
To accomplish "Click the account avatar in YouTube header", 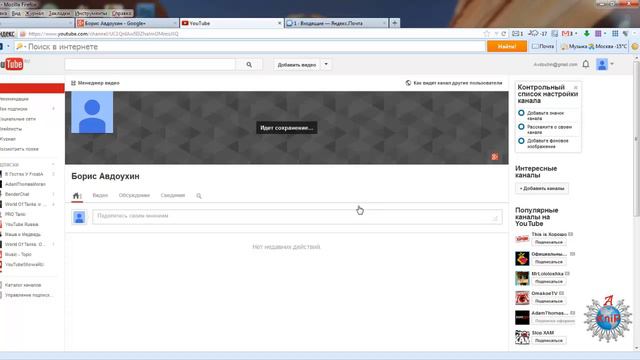I will [x=602, y=64].
